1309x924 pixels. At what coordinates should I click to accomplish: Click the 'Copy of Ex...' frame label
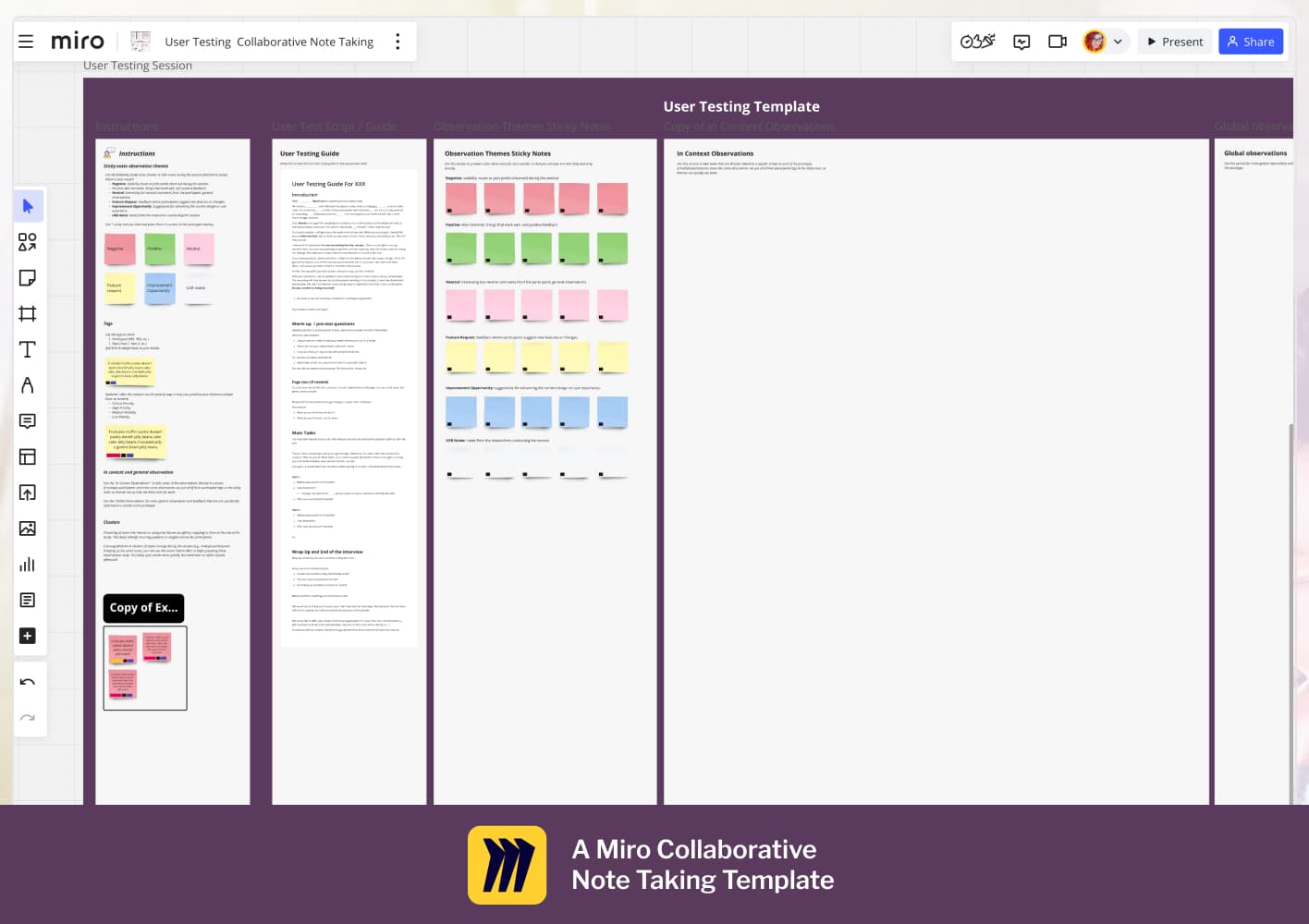point(143,607)
